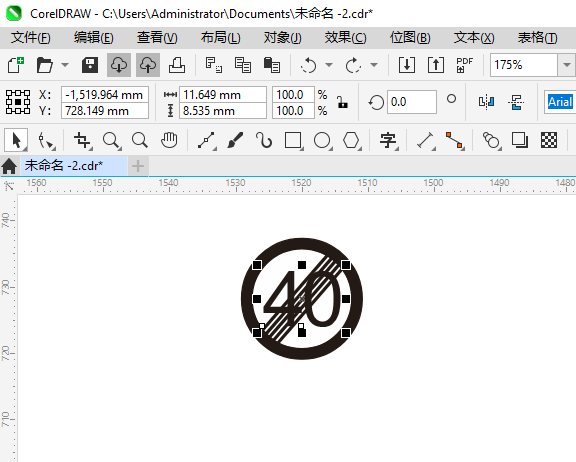Open the 效果(C) menu
The height and width of the screenshot is (462, 576).
[345, 37]
